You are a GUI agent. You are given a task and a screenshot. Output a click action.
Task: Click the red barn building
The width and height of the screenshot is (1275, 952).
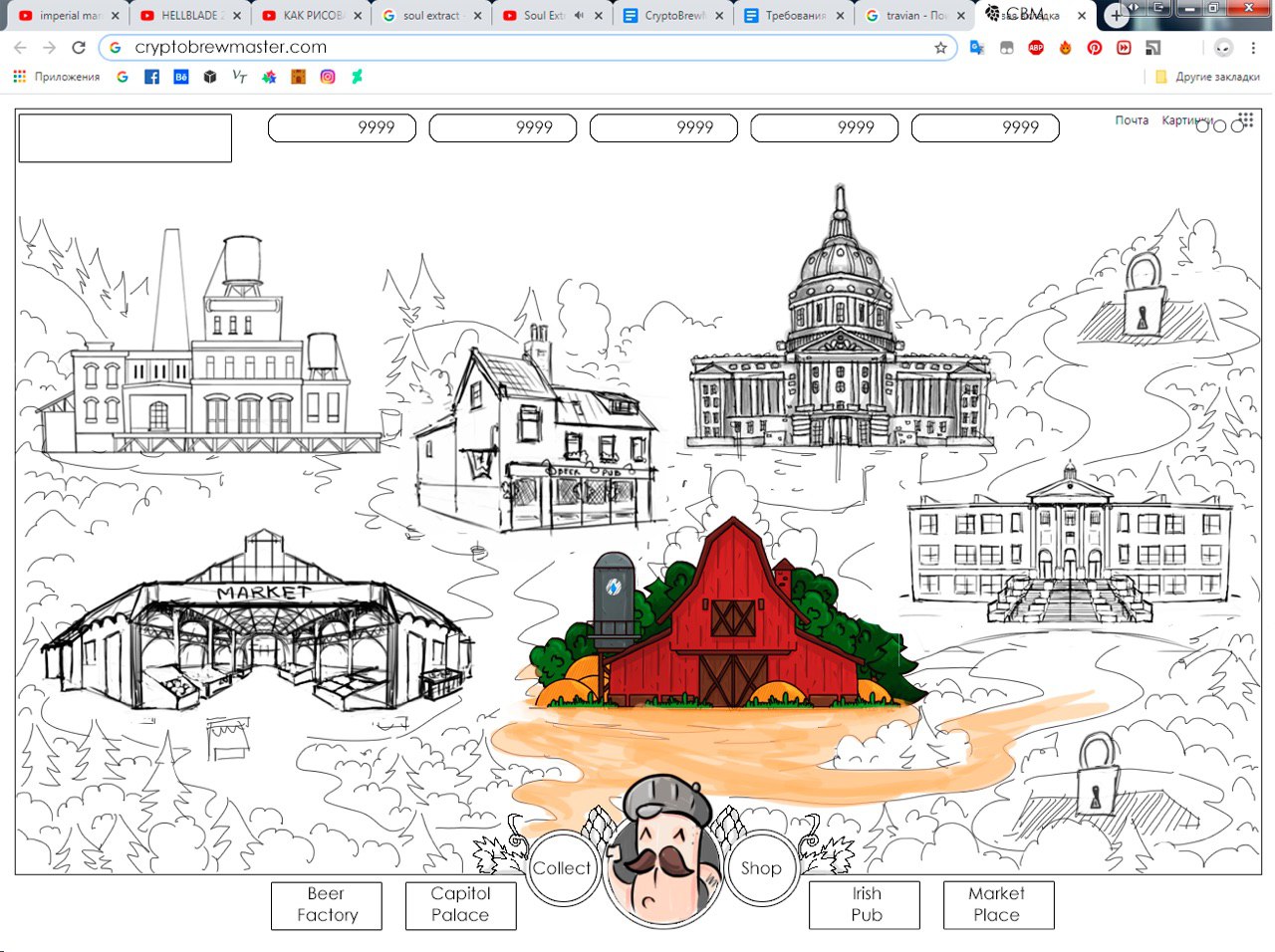(x=732, y=627)
